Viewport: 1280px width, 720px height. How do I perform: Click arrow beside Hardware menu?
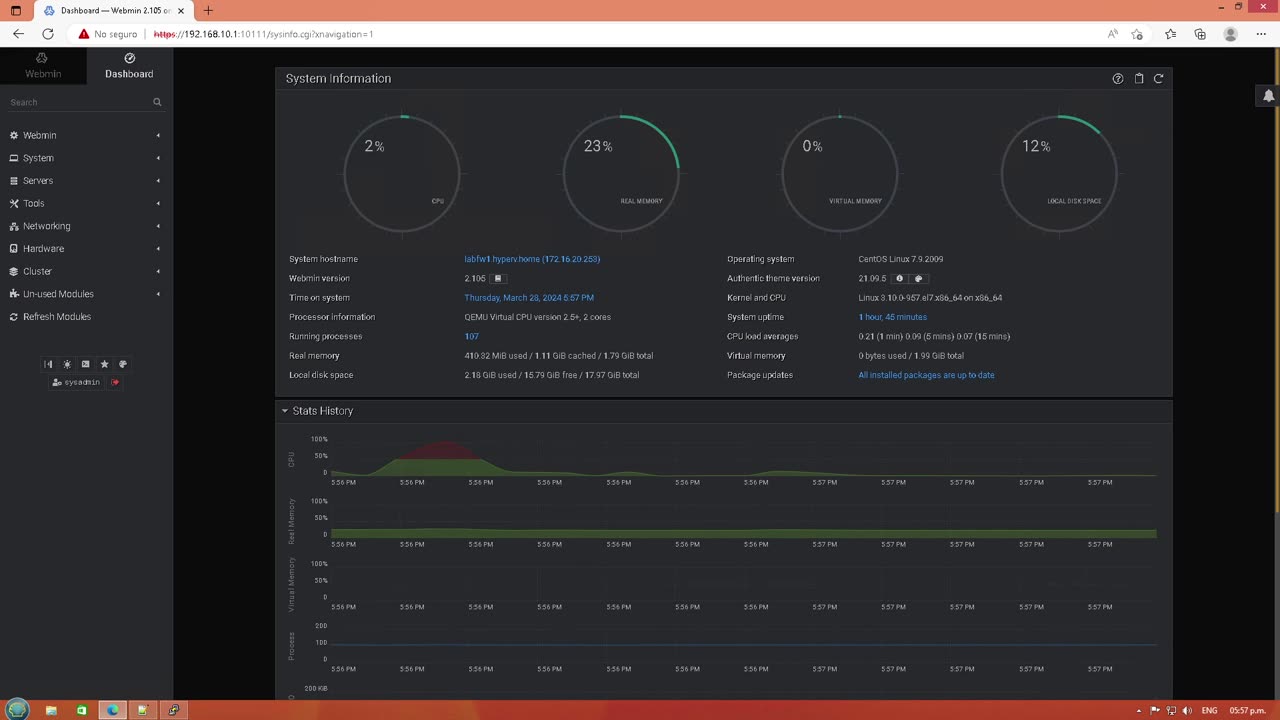tap(158, 249)
